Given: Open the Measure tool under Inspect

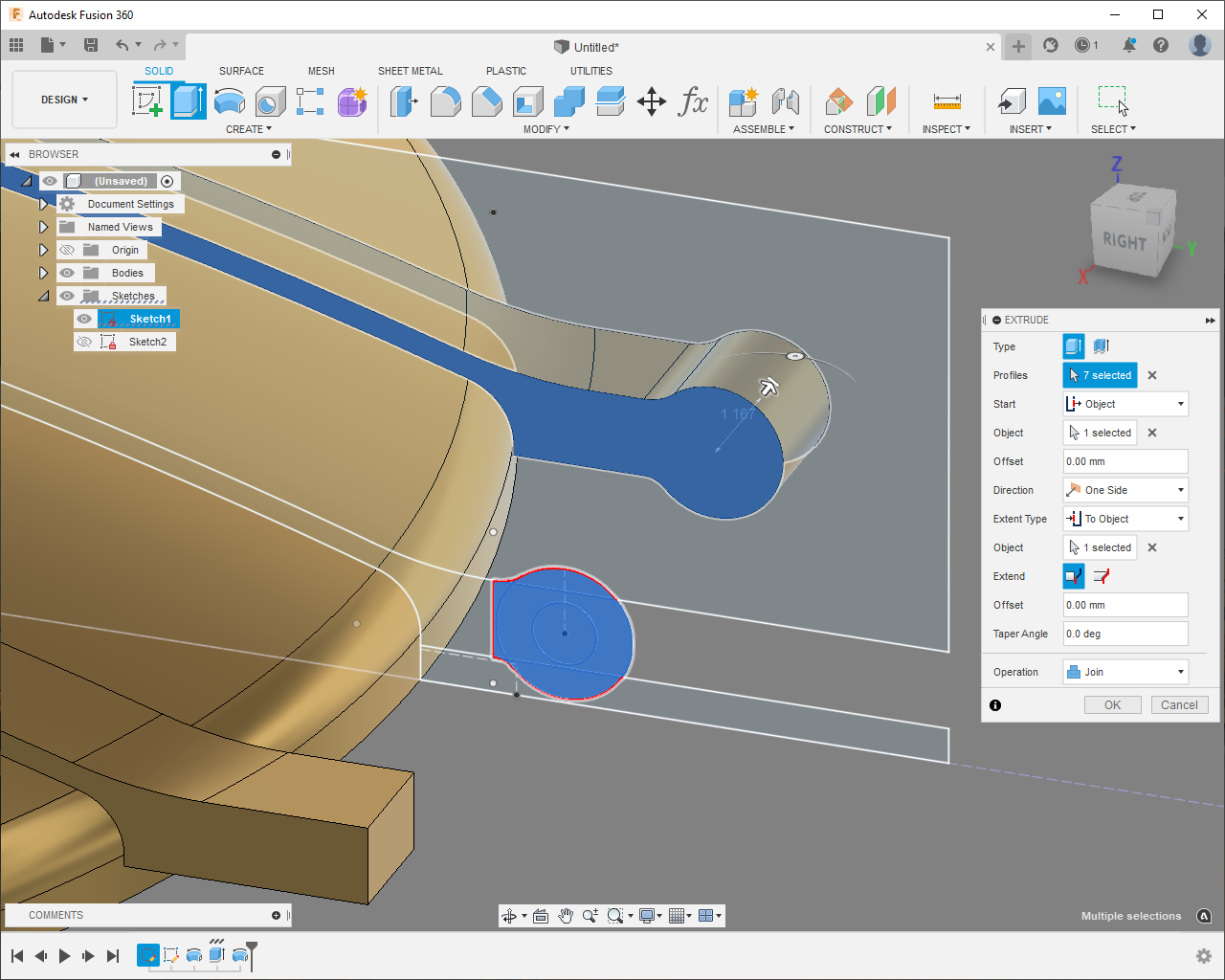Looking at the screenshot, I should tap(947, 100).
